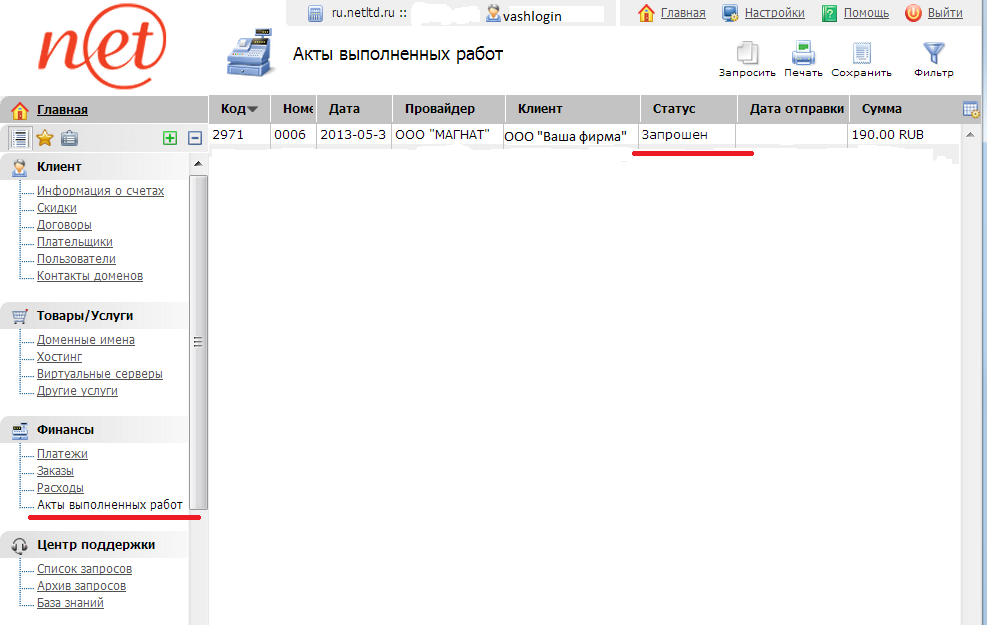Screen dimensions: 987x625
Task: Click the Выйти logout link
Action: 944,13
